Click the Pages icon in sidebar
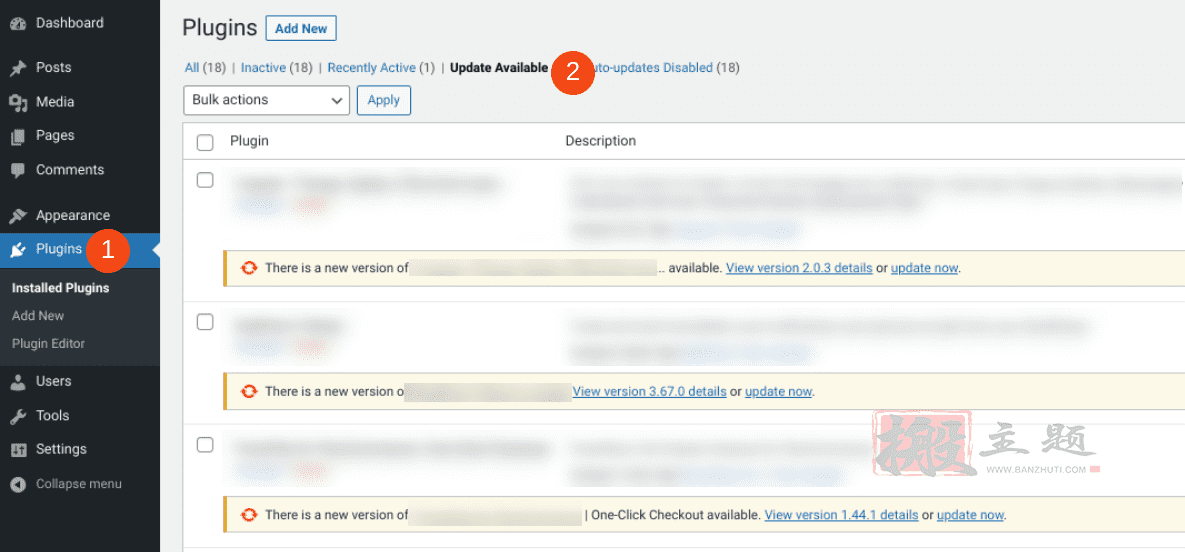 click(18, 136)
